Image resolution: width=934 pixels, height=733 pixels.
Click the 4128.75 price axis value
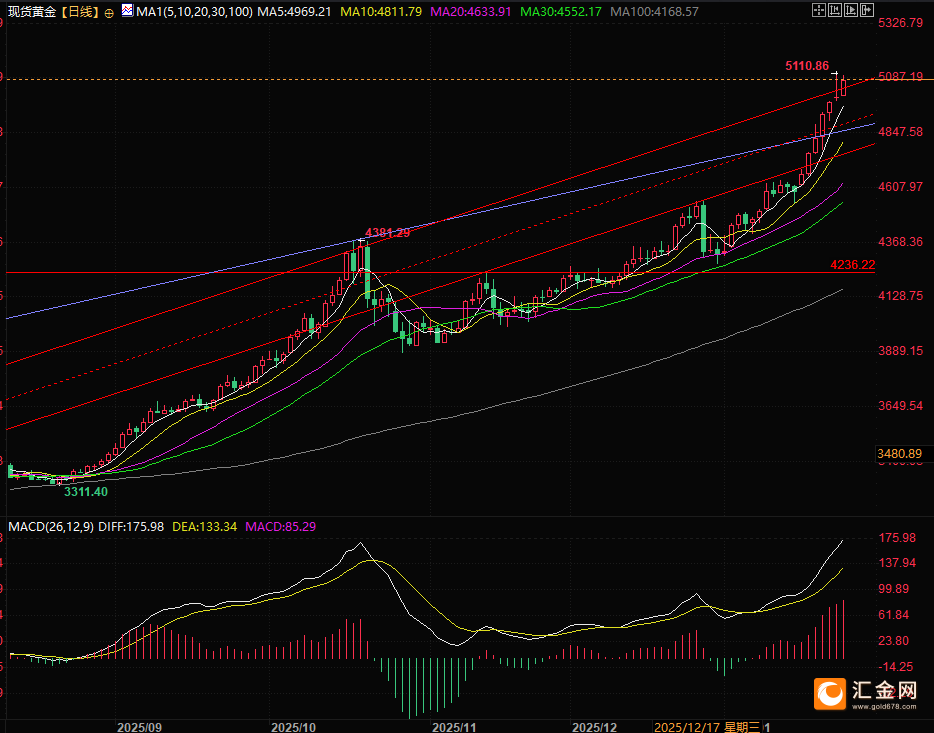(x=901, y=295)
